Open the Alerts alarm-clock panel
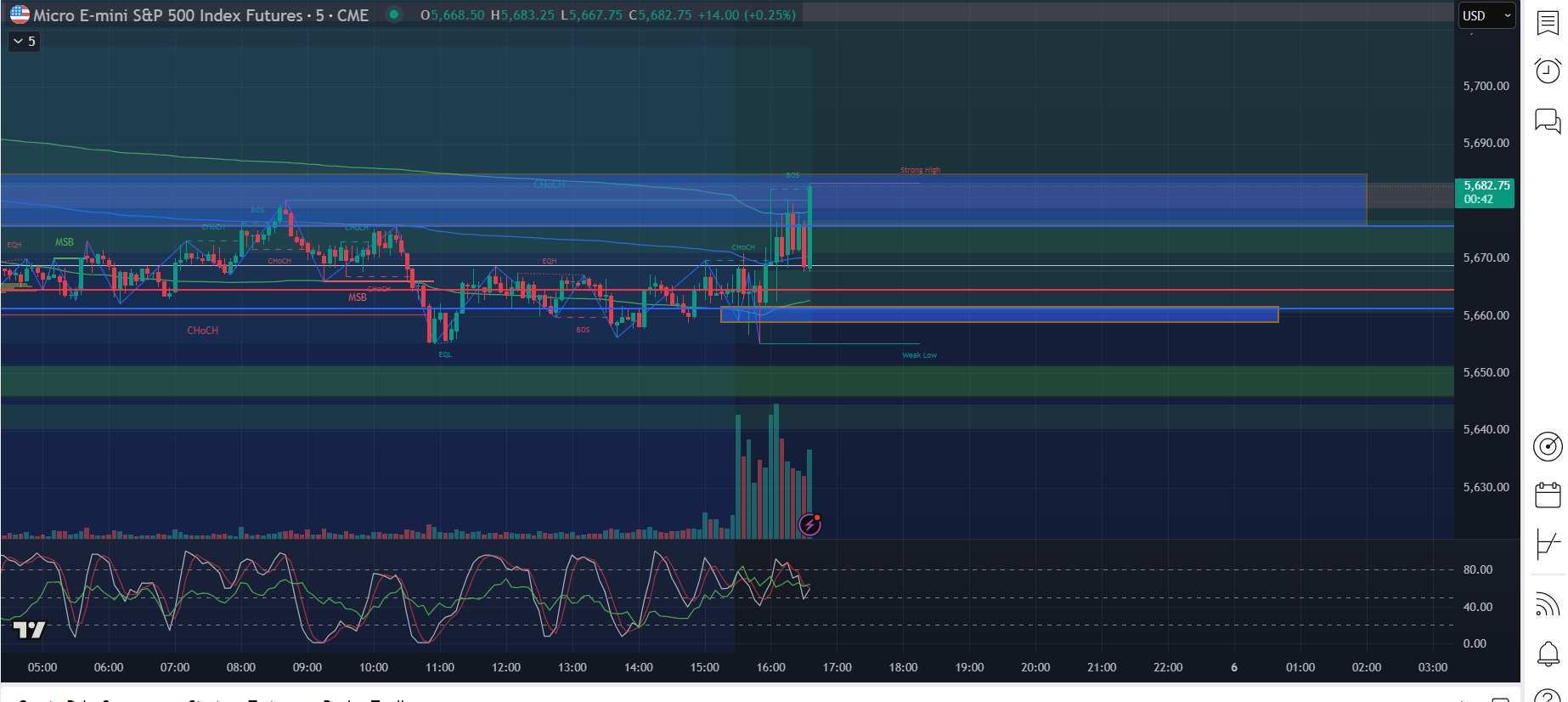The image size is (1568, 702). (1548, 71)
